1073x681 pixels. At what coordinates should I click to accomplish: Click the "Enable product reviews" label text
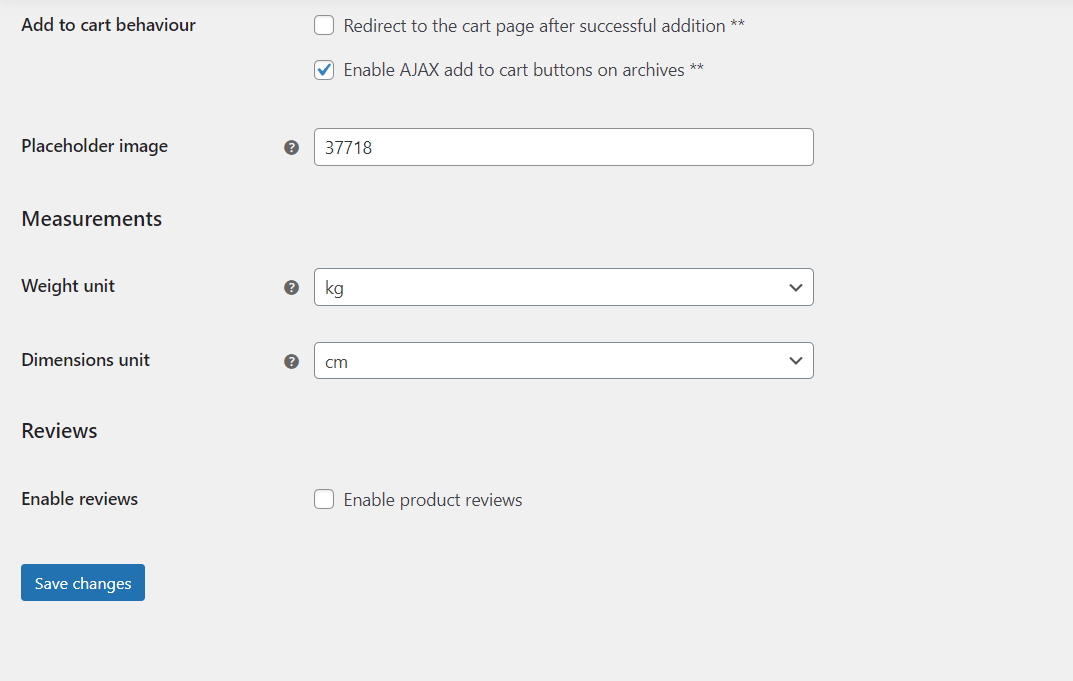click(433, 500)
